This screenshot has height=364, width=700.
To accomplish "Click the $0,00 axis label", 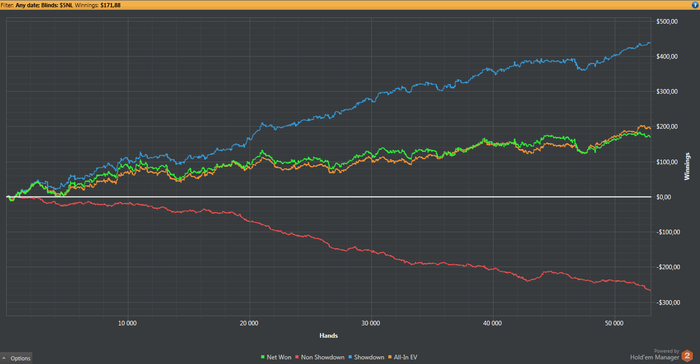I will point(664,197).
